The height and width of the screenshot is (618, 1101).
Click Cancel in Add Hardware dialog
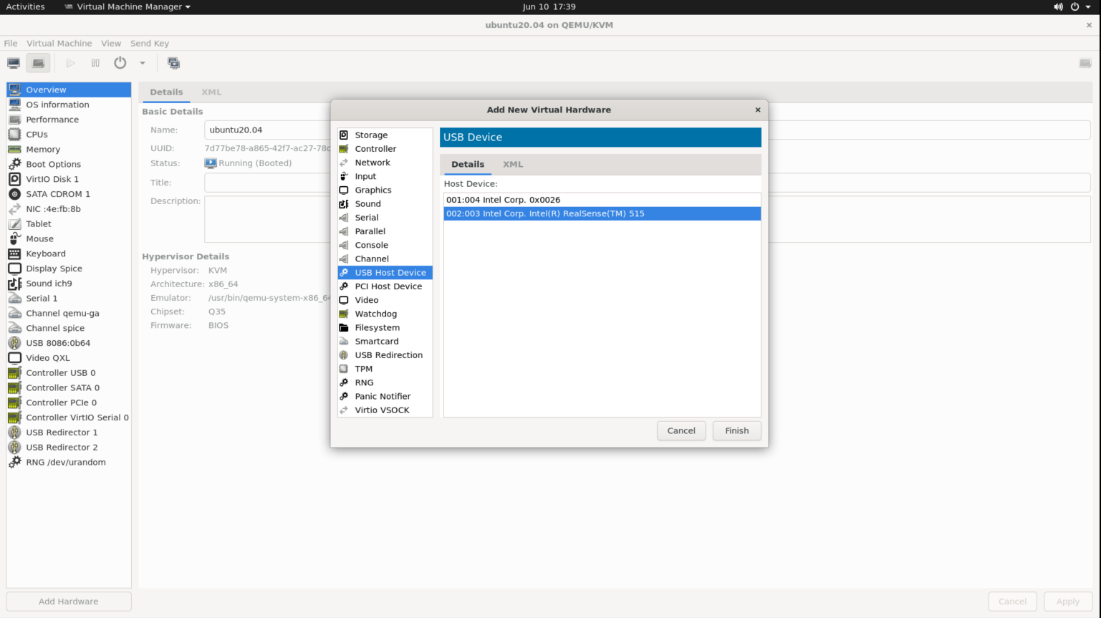681,430
